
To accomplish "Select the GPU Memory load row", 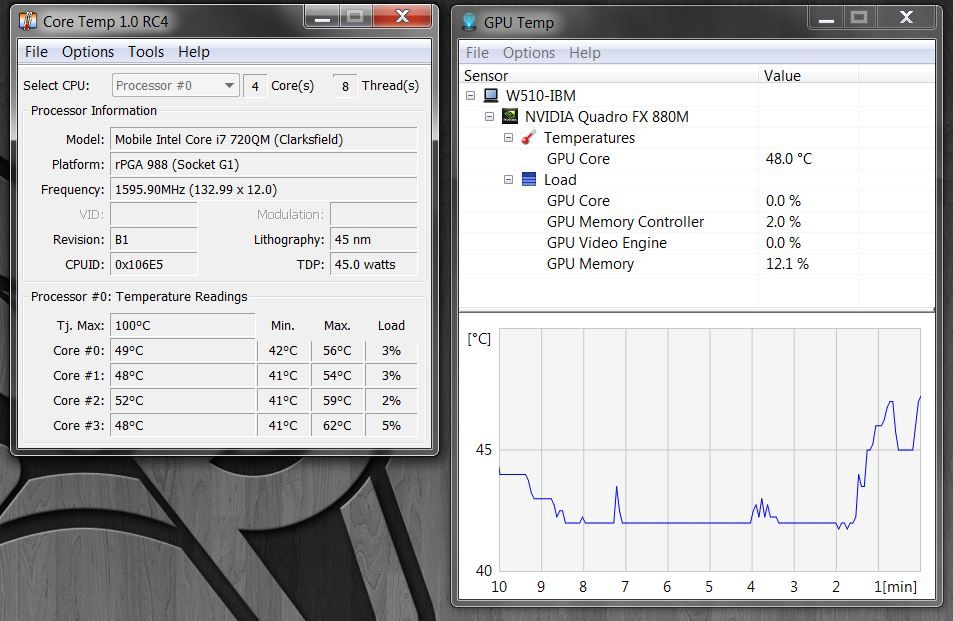I will point(697,264).
